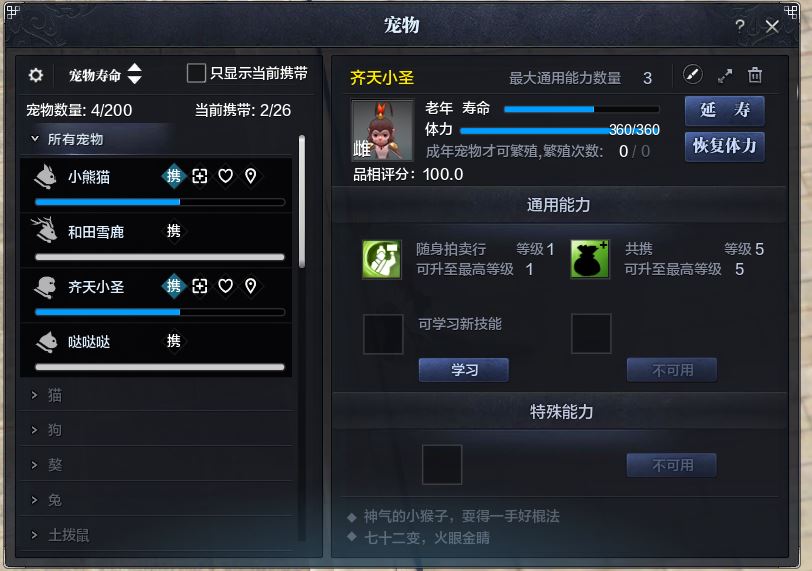Click the heart icon for 小熊猫
The image size is (812, 571).
[225, 176]
